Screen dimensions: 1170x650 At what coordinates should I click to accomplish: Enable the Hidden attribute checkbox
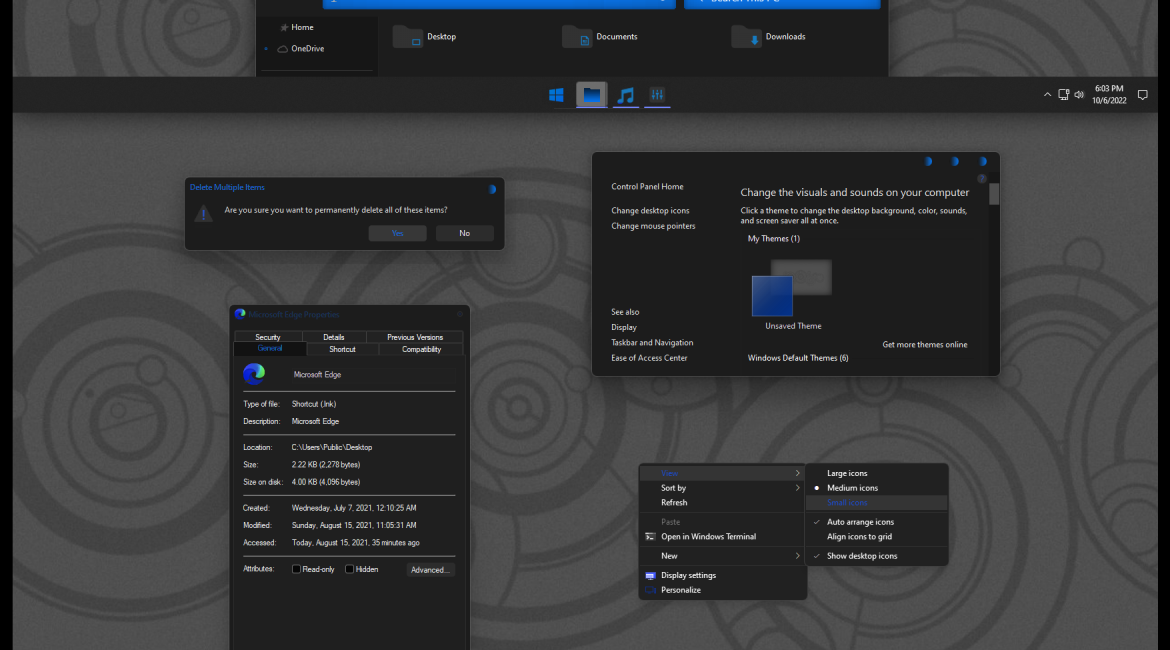click(350, 569)
